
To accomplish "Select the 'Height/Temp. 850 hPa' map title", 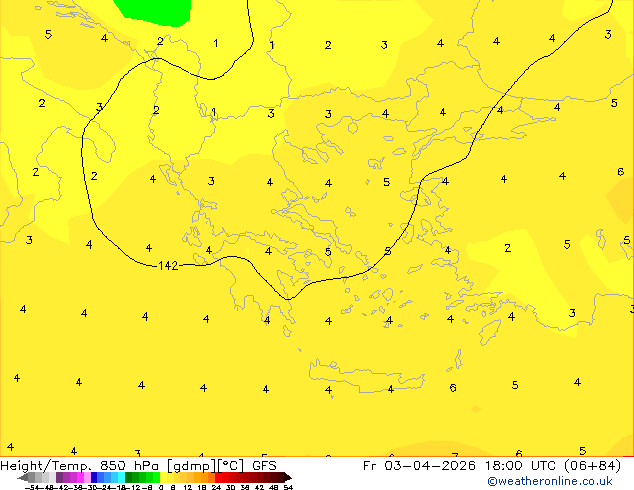I will tap(79, 466).
